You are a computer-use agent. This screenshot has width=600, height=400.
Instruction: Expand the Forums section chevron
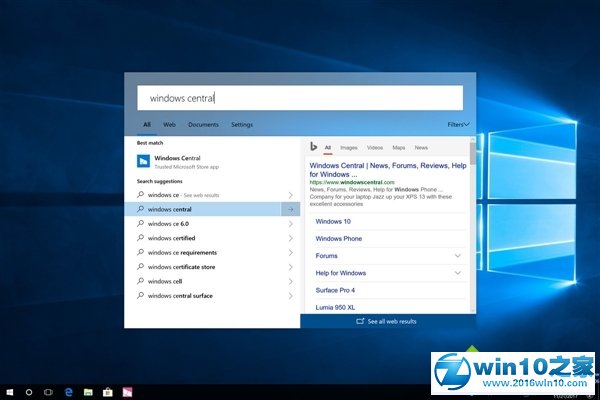(x=458, y=256)
